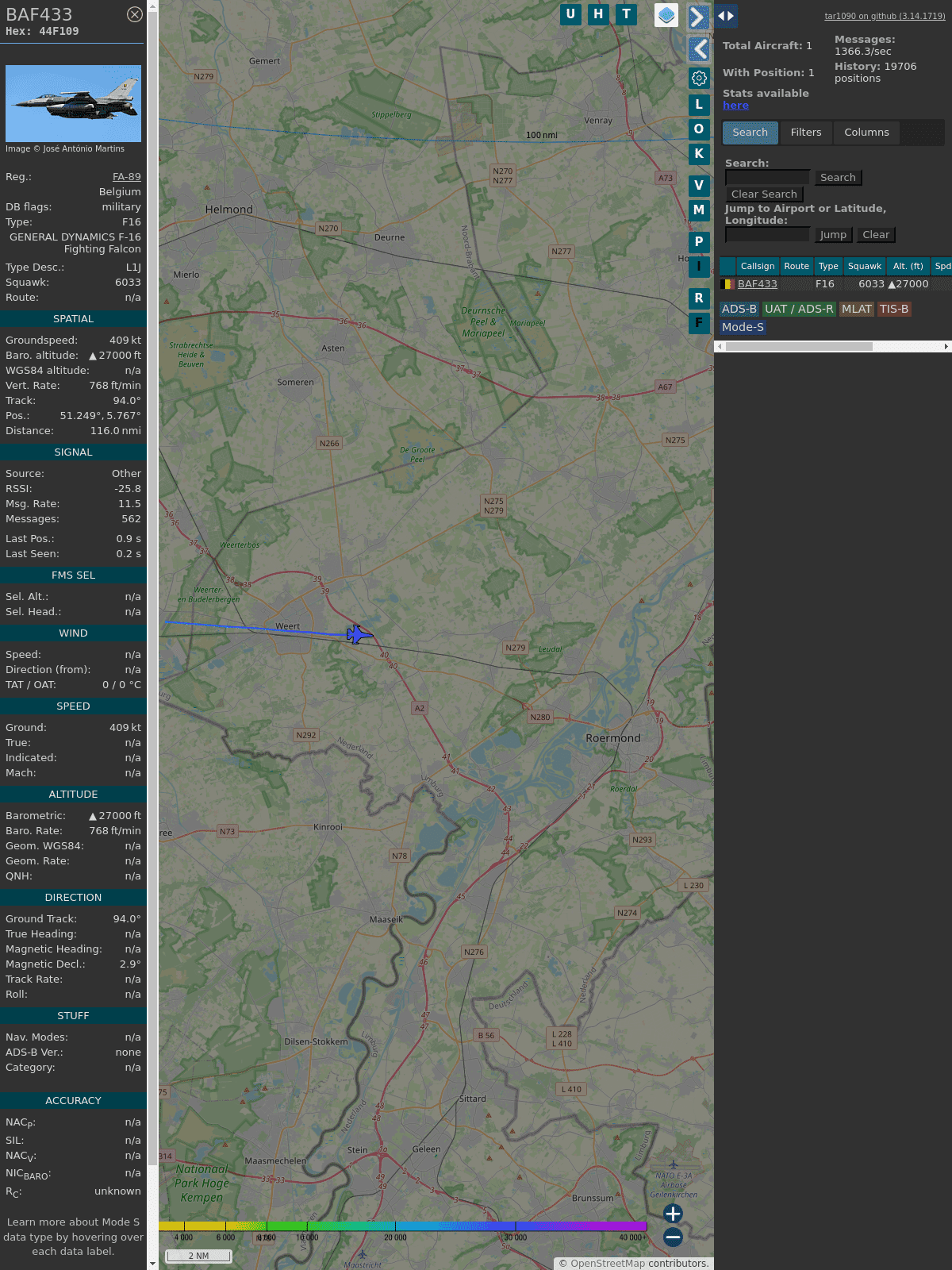The width and height of the screenshot is (952, 1270).
Task: Open the aircraft photo thumbnail
Action: 73,103
